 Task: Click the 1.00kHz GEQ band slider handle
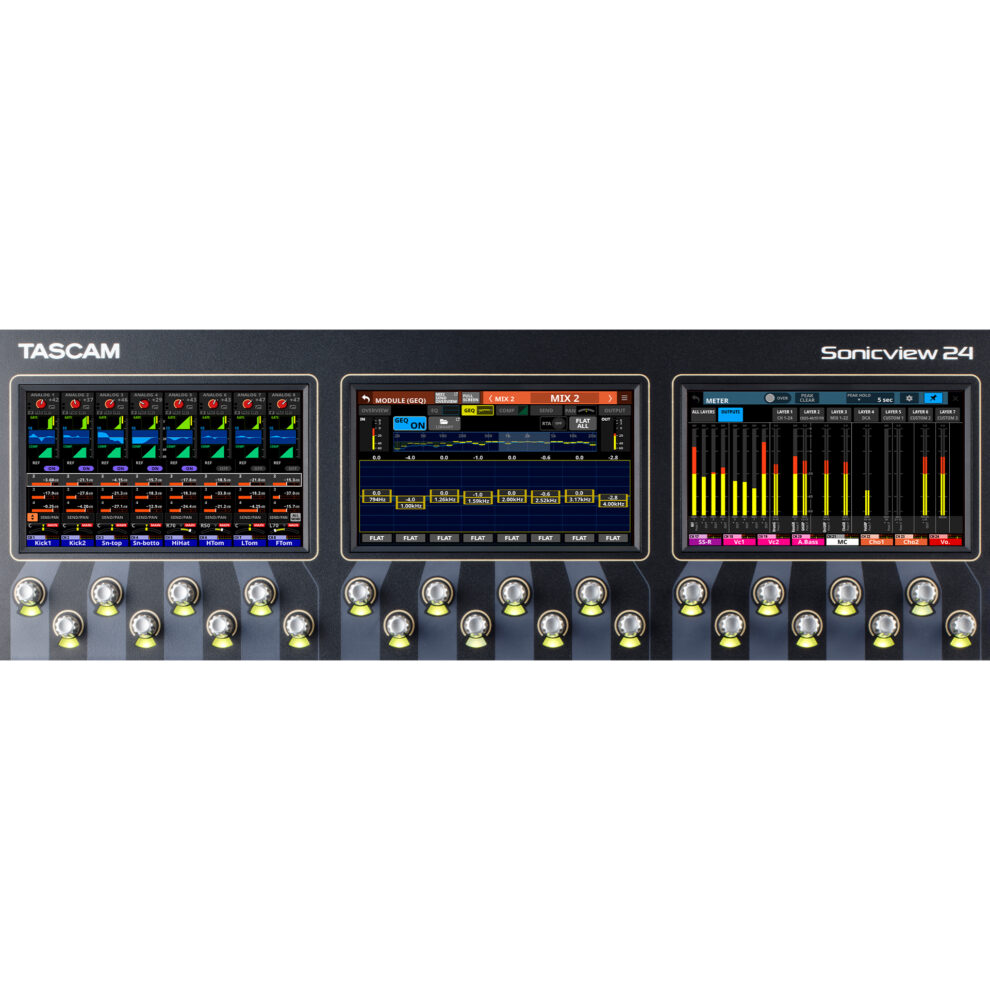pyautogui.click(x=410, y=501)
